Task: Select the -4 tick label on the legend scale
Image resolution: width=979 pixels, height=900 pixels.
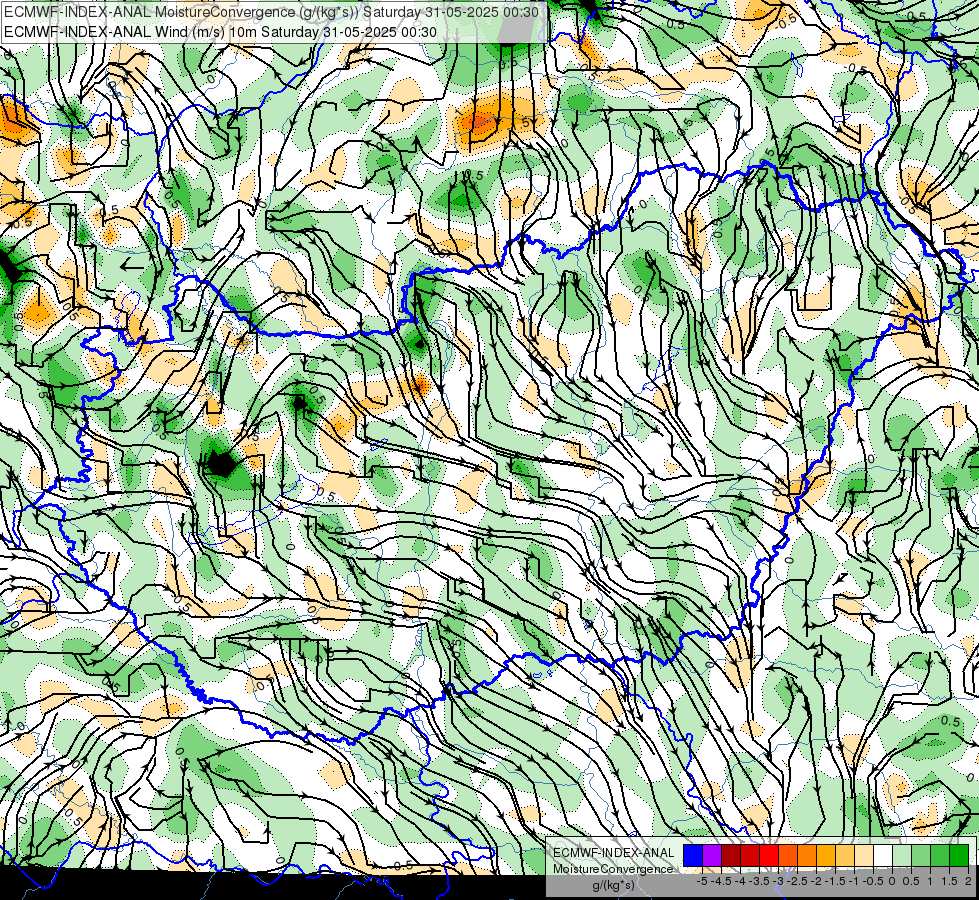Action: [x=740, y=881]
